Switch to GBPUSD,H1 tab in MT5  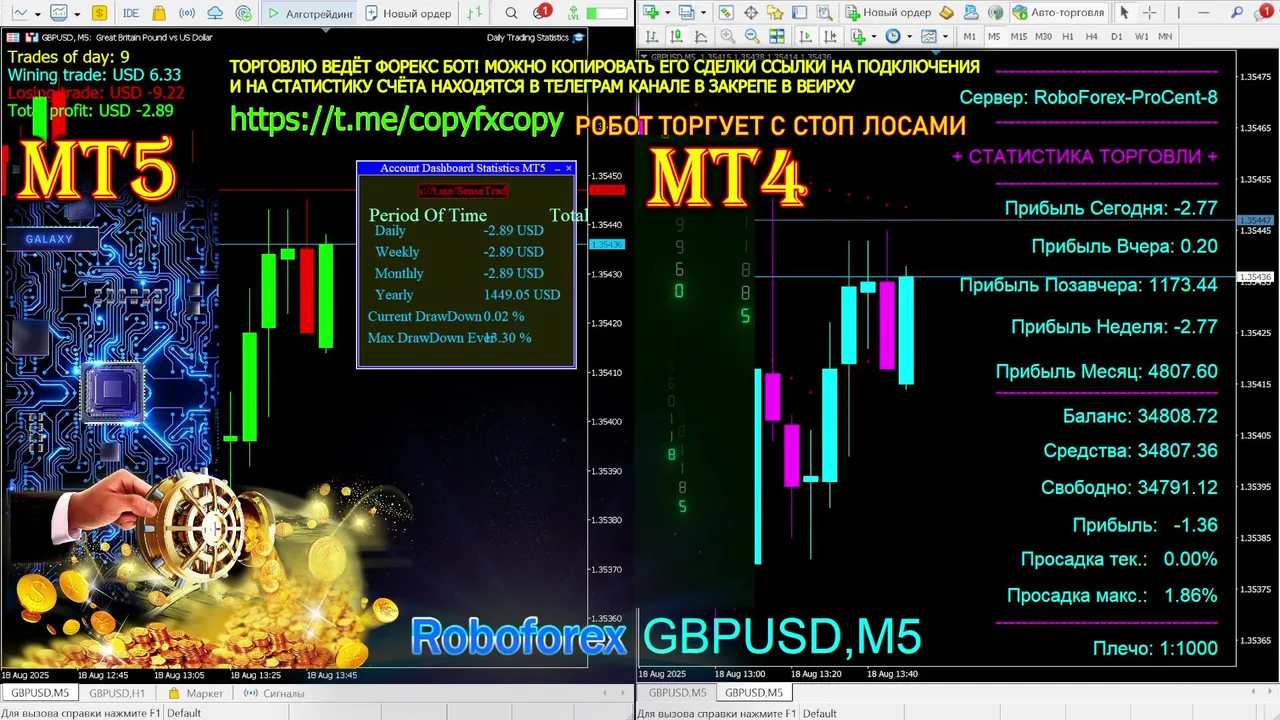pos(116,693)
